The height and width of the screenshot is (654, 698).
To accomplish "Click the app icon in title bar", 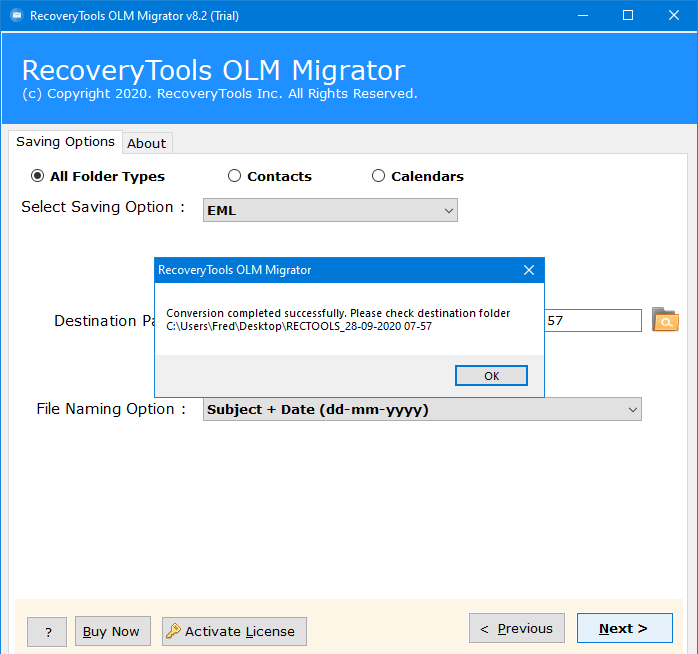I will click(x=16, y=16).
